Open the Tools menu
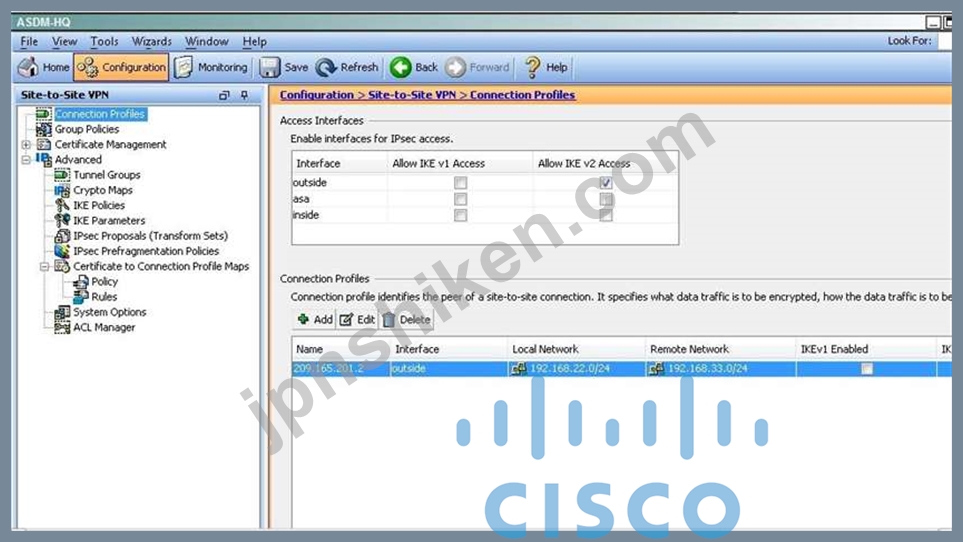Screen dimensions: 963x542 click(104, 41)
